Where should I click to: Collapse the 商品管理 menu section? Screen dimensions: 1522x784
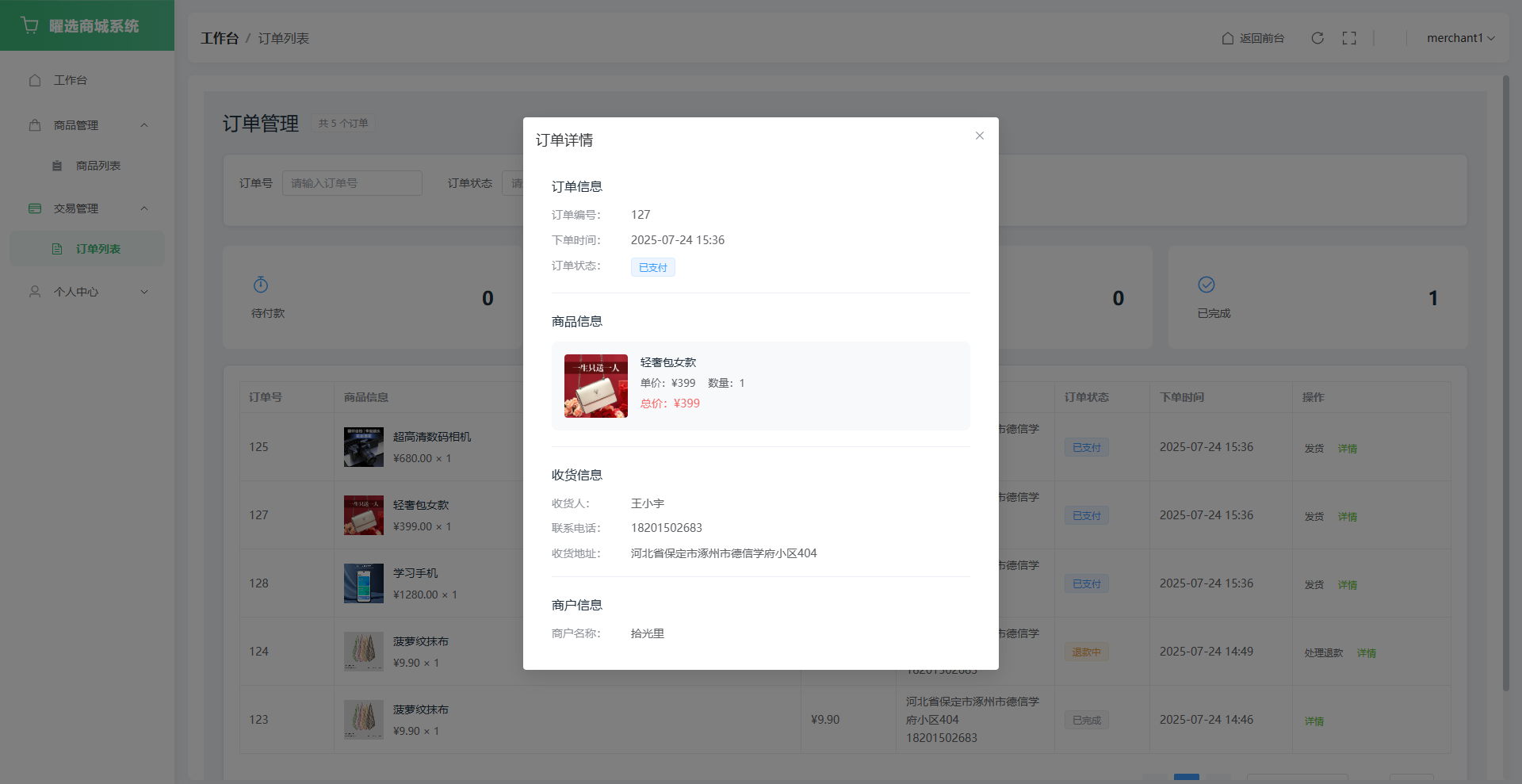point(144,125)
